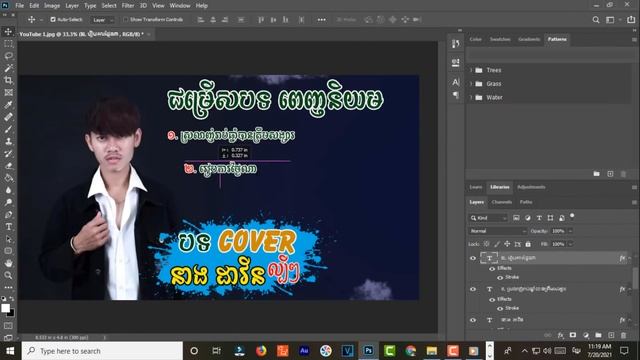Open Chrome from the taskbar
The image size is (640, 360).
[x=411, y=351]
